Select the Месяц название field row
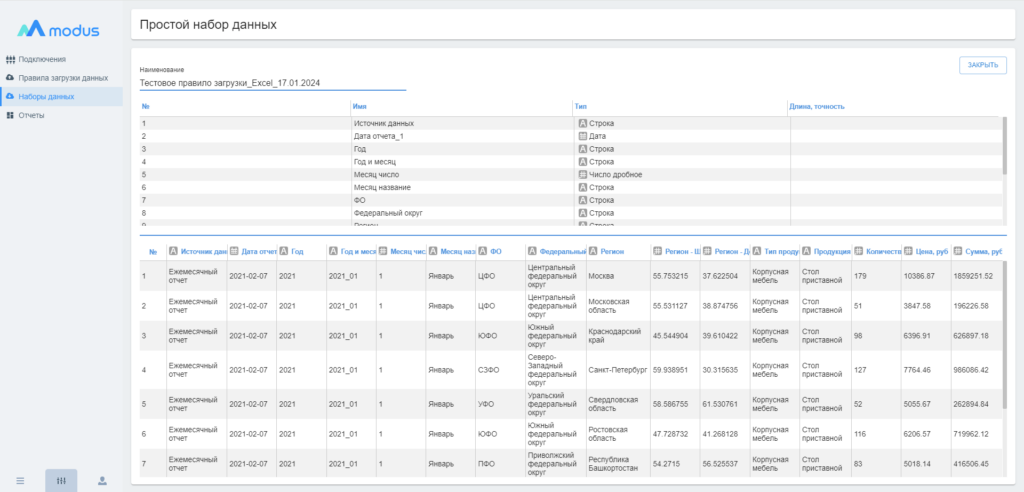The image size is (1024, 492). tap(569, 188)
